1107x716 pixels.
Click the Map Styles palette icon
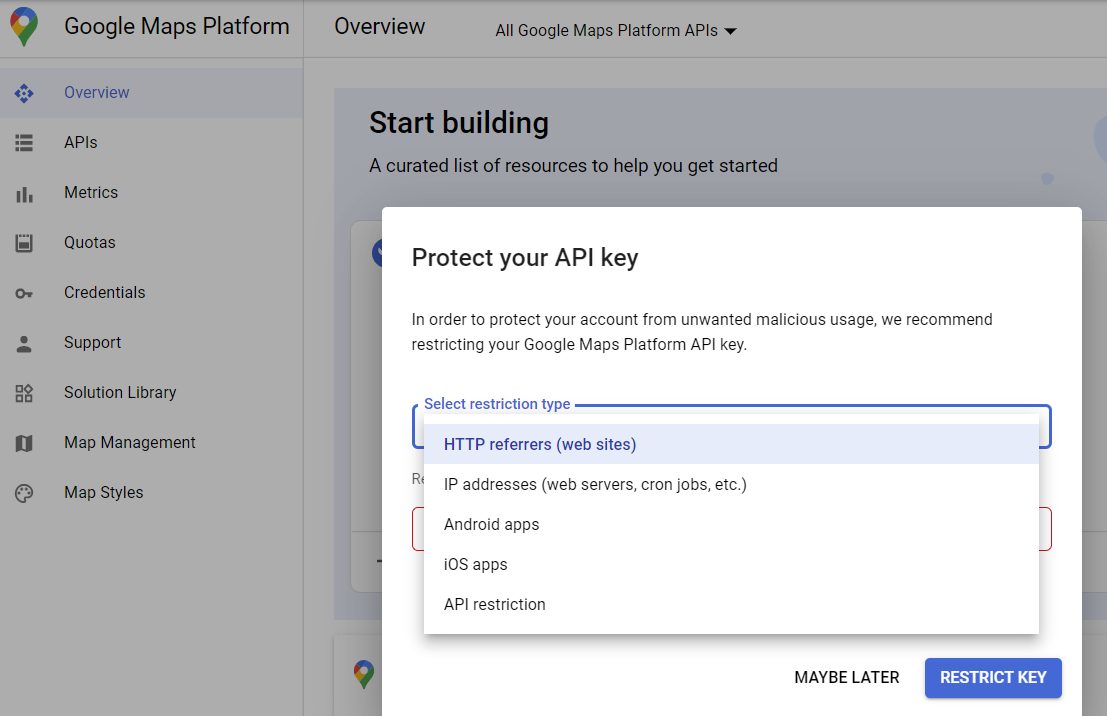(x=24, y=494)
